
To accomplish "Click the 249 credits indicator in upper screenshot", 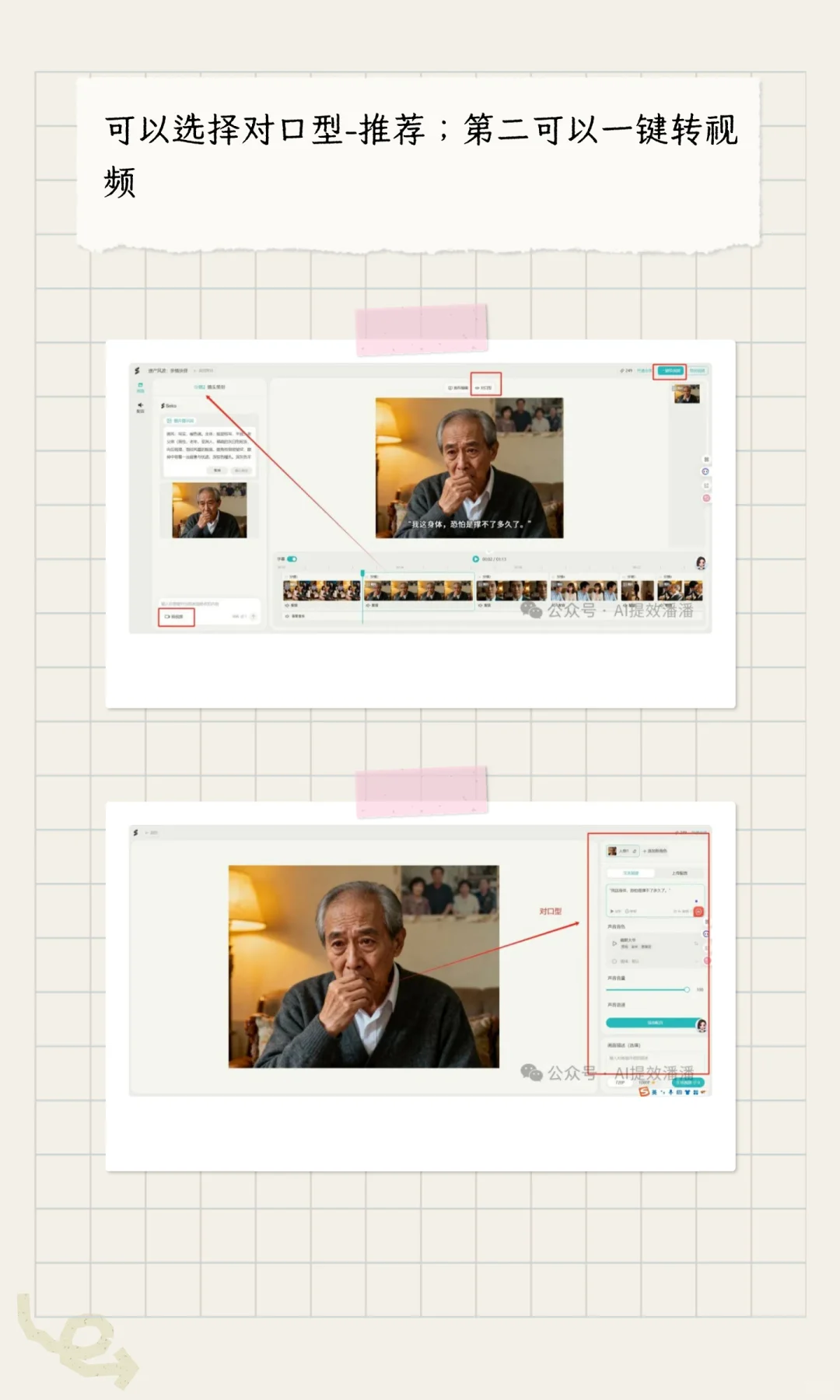I will point(626,370).
